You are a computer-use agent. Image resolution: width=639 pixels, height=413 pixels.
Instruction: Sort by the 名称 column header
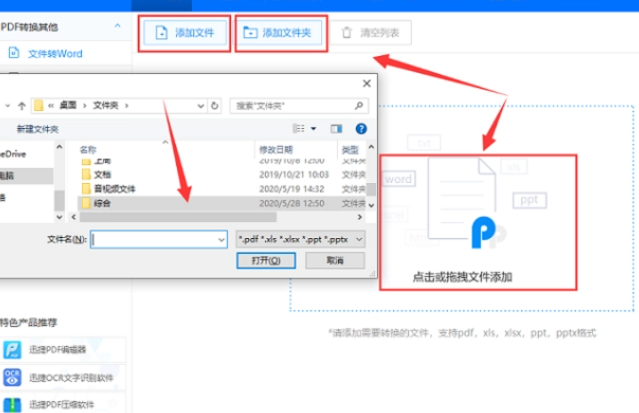click(88, 150)
